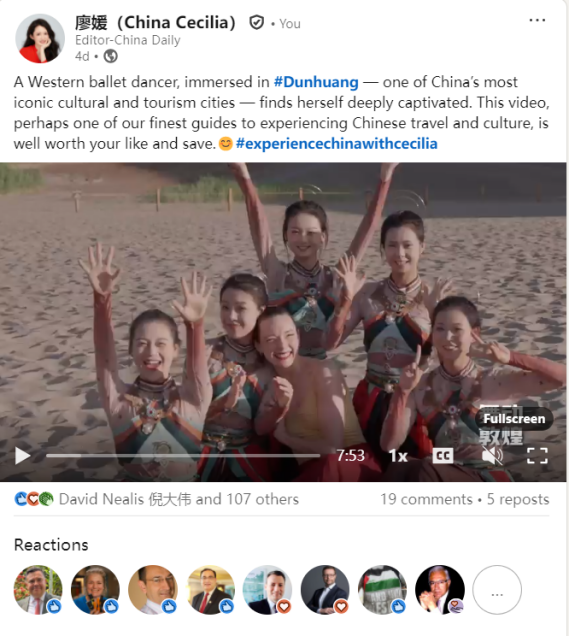Open #experiencechinawithcecilia hashtag link

click(x=337, y=144)
